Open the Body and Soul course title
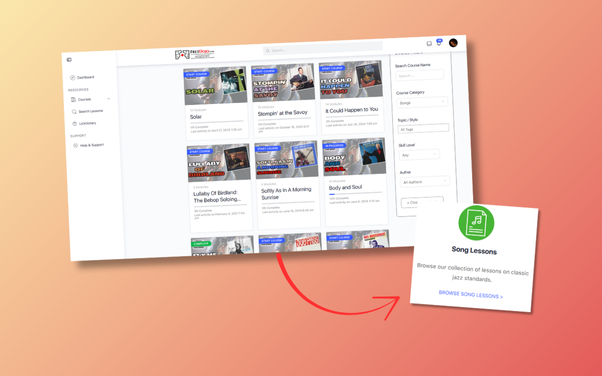Screen dimensions: 602x376 [346, 187]
